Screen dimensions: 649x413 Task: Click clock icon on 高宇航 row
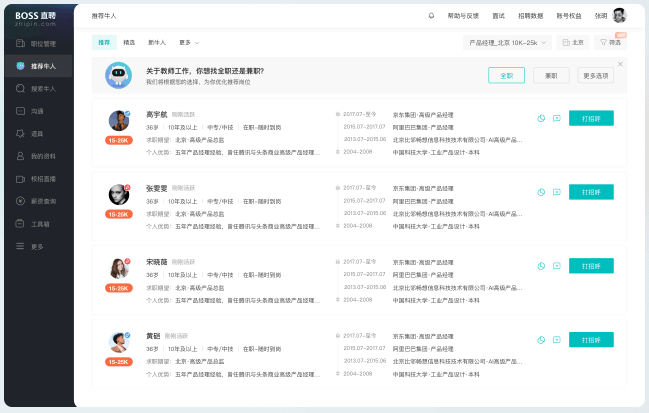point(541,118)
